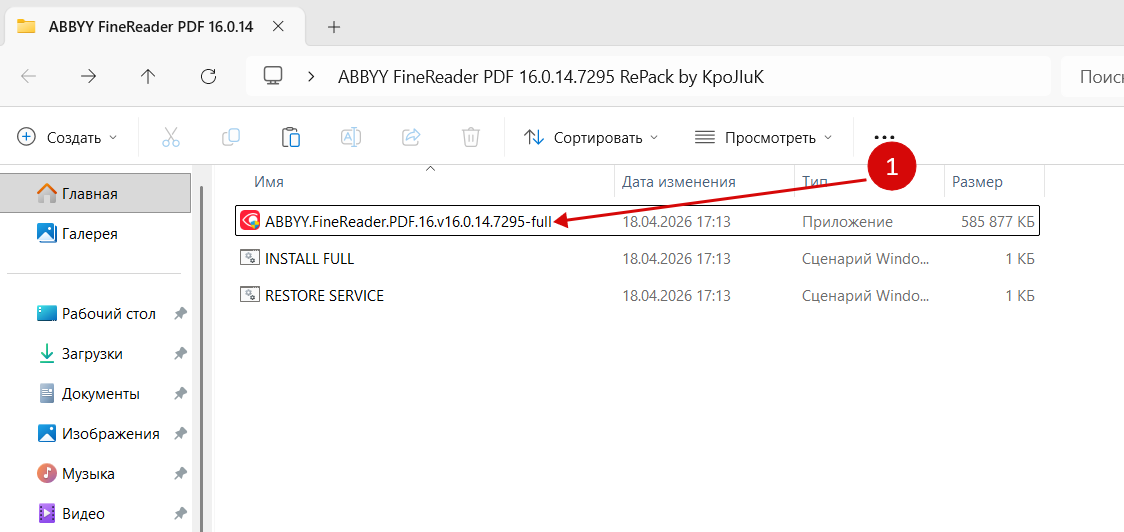The image size is (1124, 532).
Task: Unpin Музыка using its pin icon
Action: [x=181, y=474]
